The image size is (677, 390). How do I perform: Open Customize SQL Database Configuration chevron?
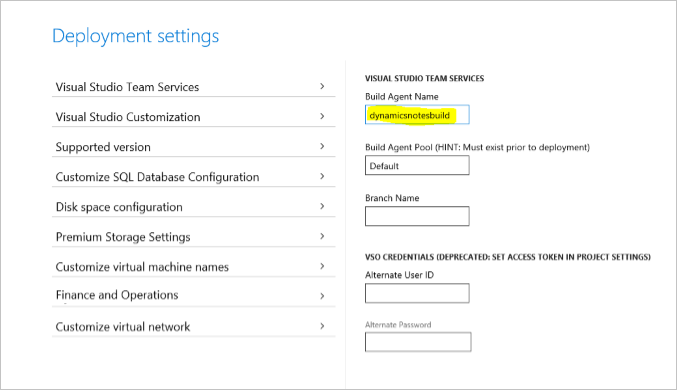click(x=322, y=176)
